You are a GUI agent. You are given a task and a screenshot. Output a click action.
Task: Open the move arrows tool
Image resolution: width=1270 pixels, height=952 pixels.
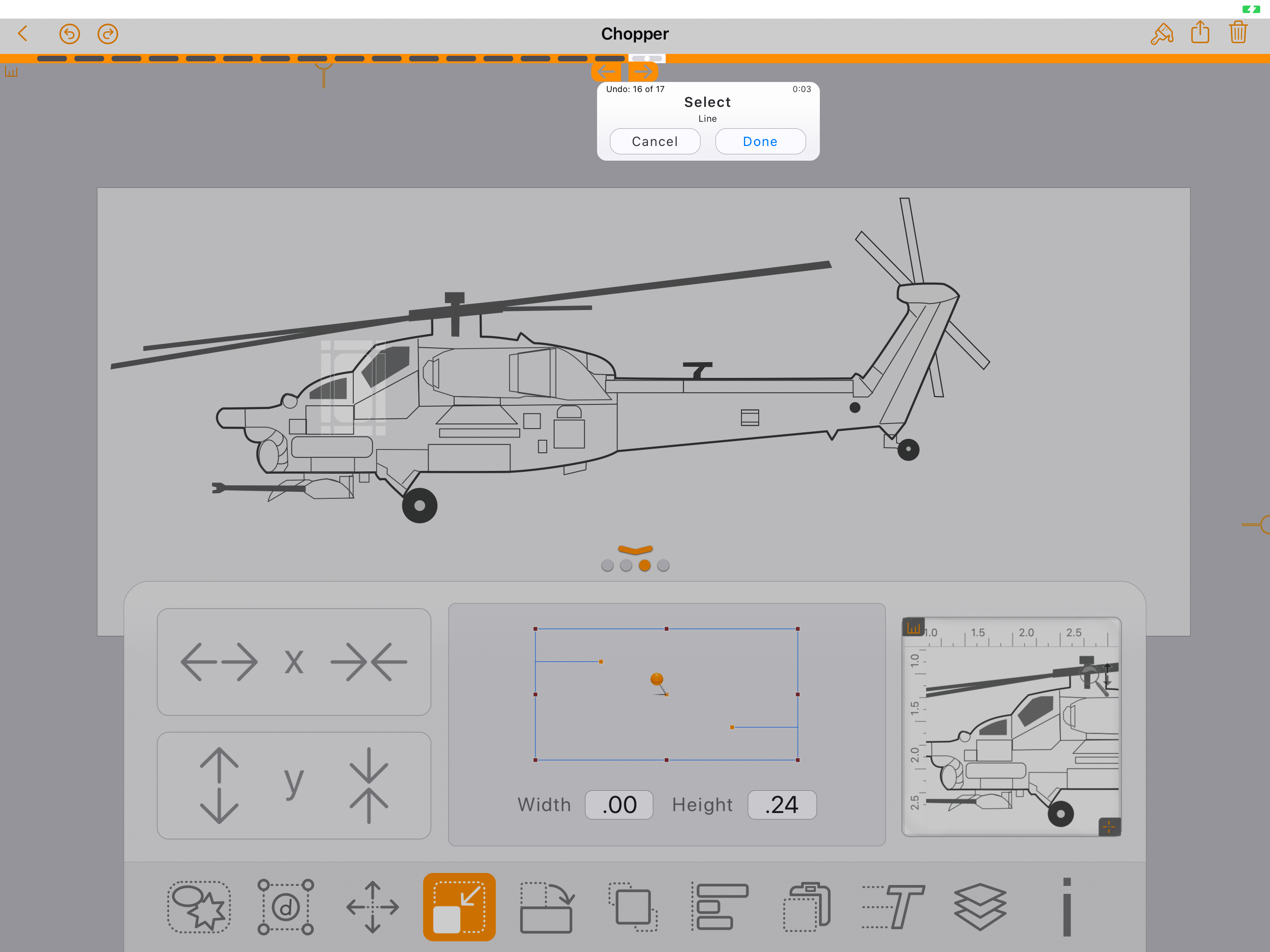(373, 906)
